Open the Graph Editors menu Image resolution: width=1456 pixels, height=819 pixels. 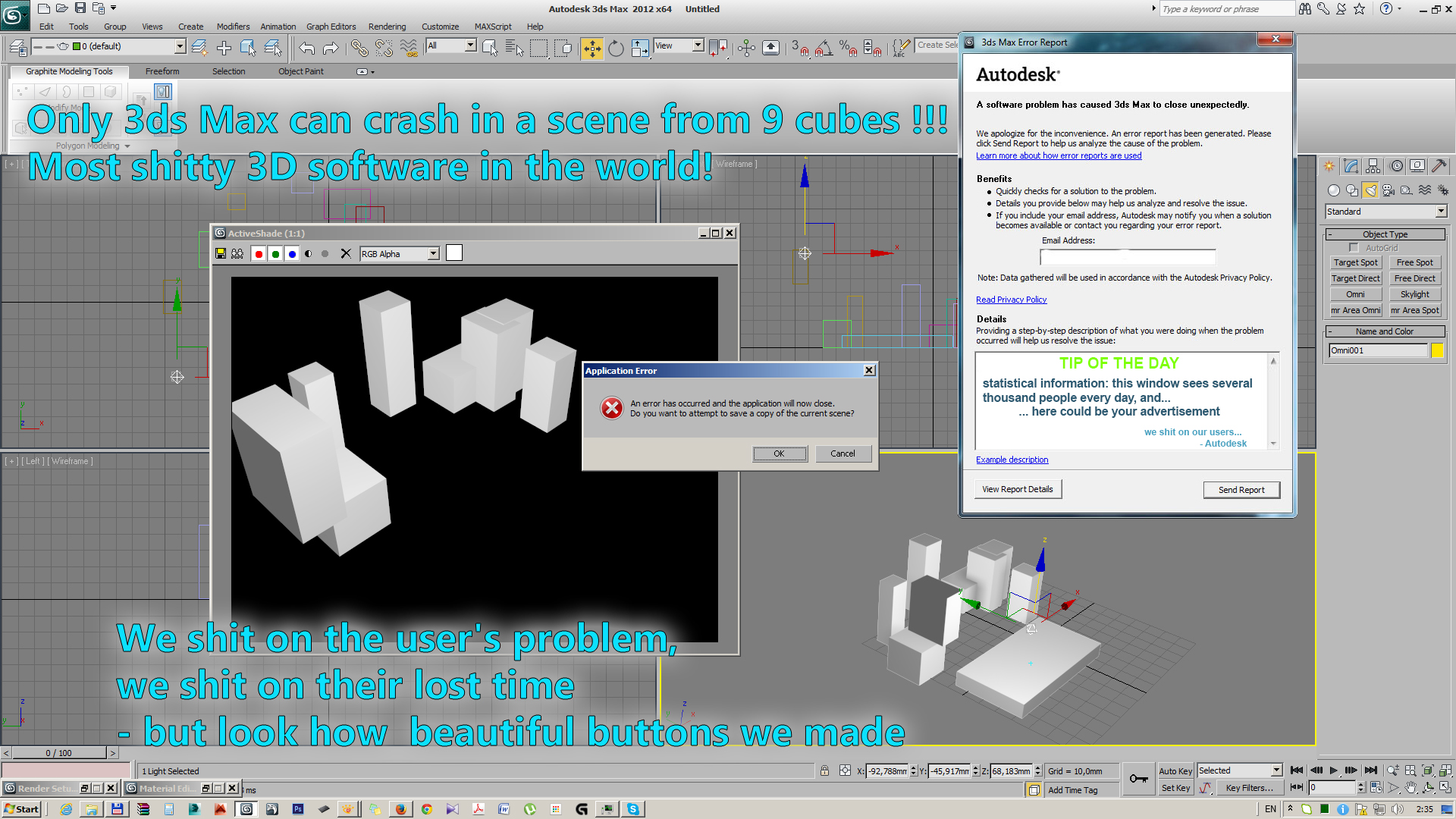coord(331,27)
